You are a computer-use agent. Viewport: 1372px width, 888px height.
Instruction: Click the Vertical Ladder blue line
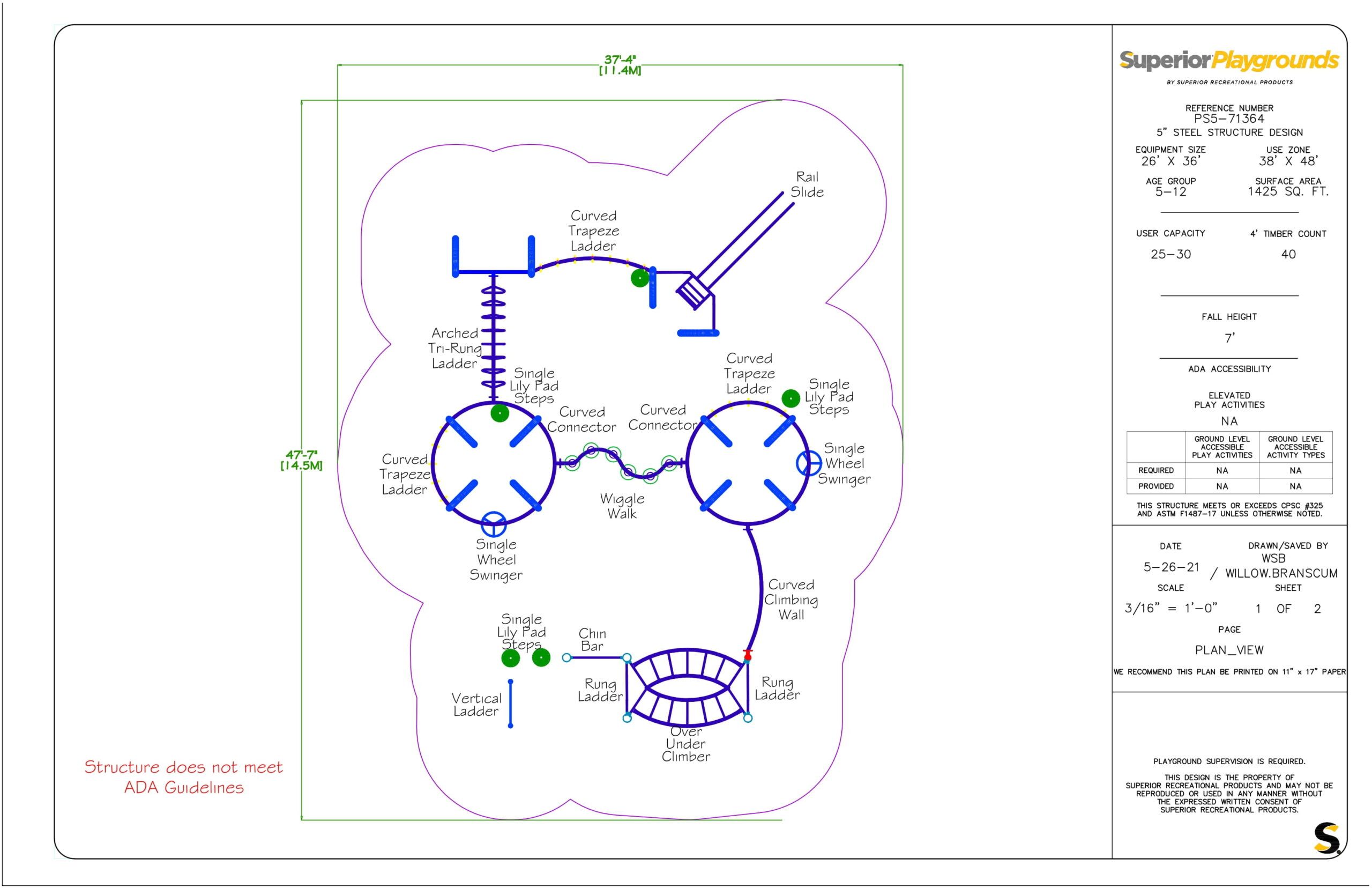(511, 704)
